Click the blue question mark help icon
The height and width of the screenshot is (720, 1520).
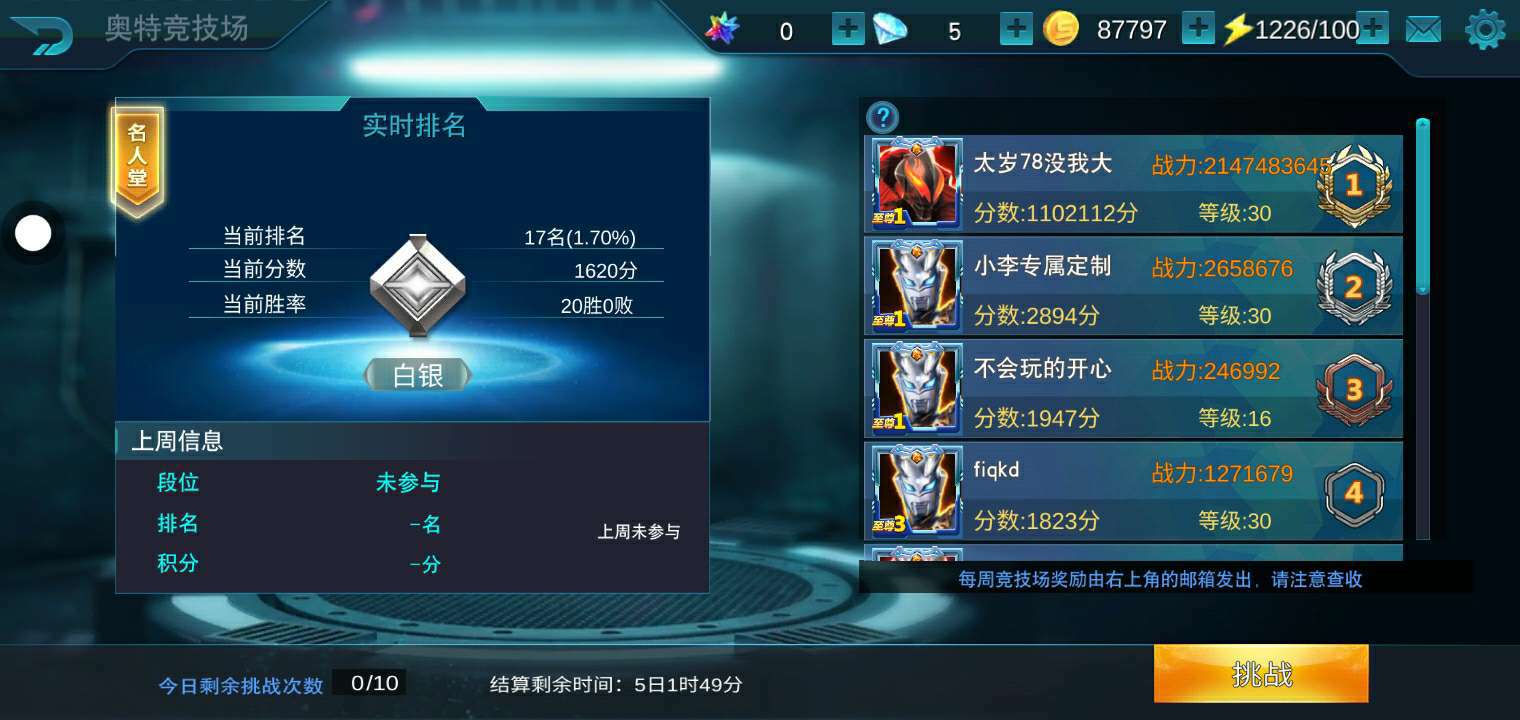pyautogui.click(x=882, y=118)
